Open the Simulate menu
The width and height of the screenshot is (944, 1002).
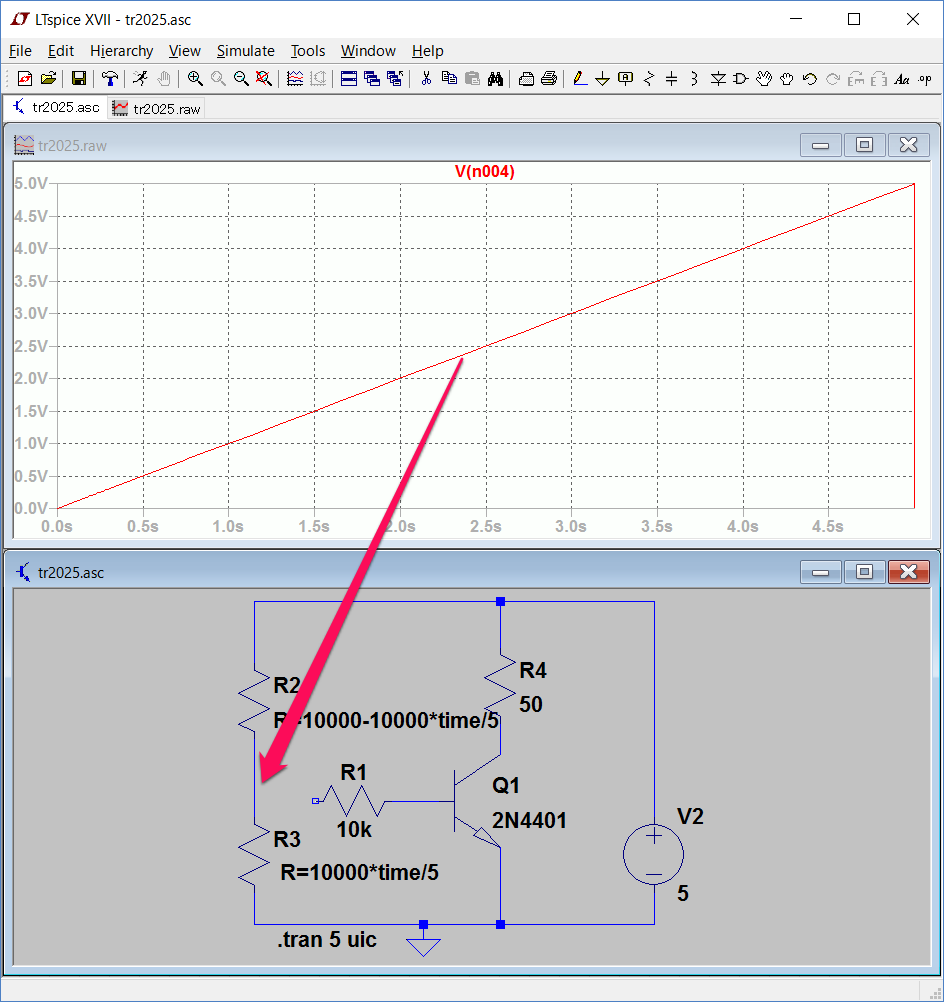[x=245, y=51]
